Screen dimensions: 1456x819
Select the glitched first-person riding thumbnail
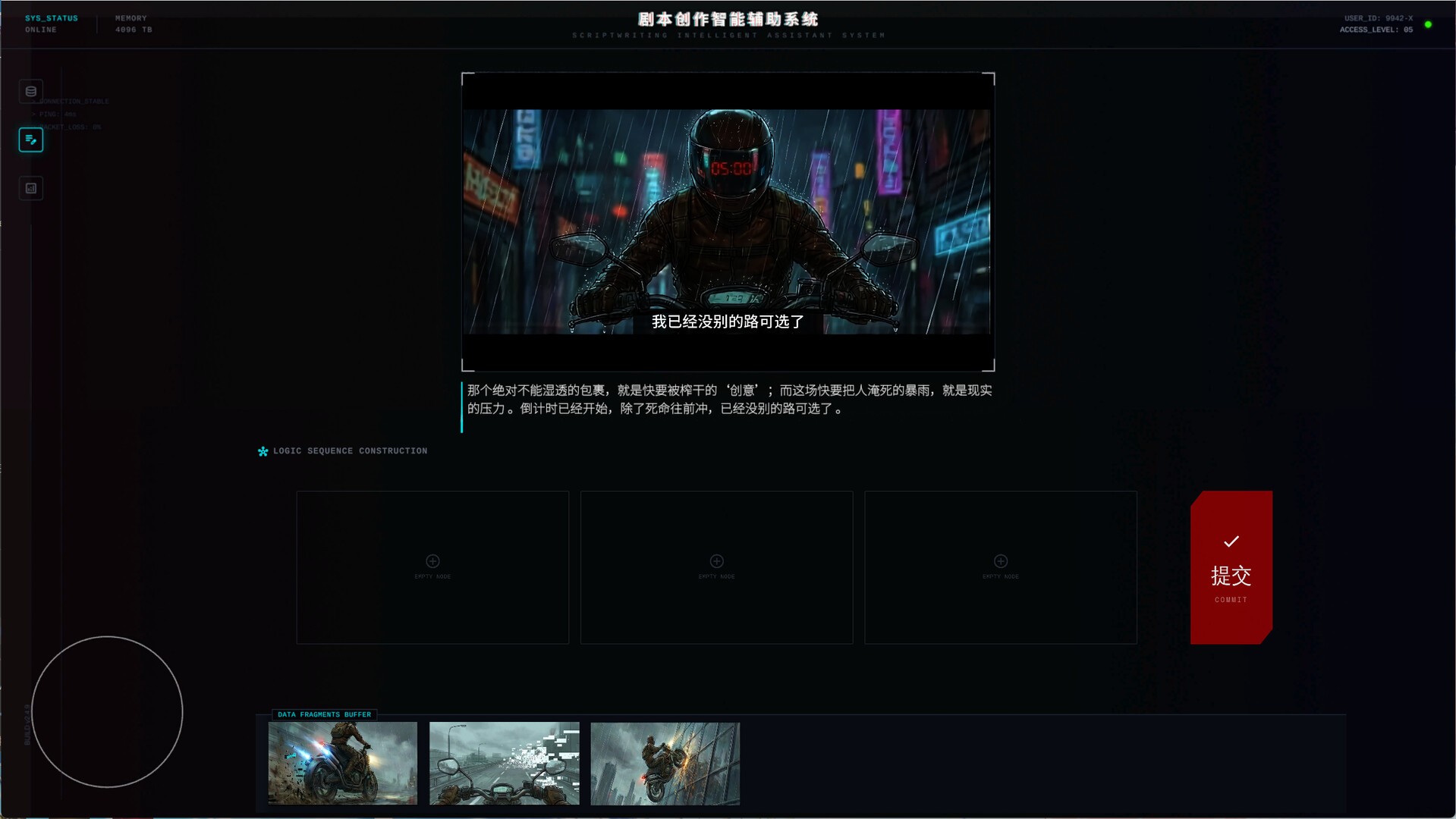pos(504,764)
